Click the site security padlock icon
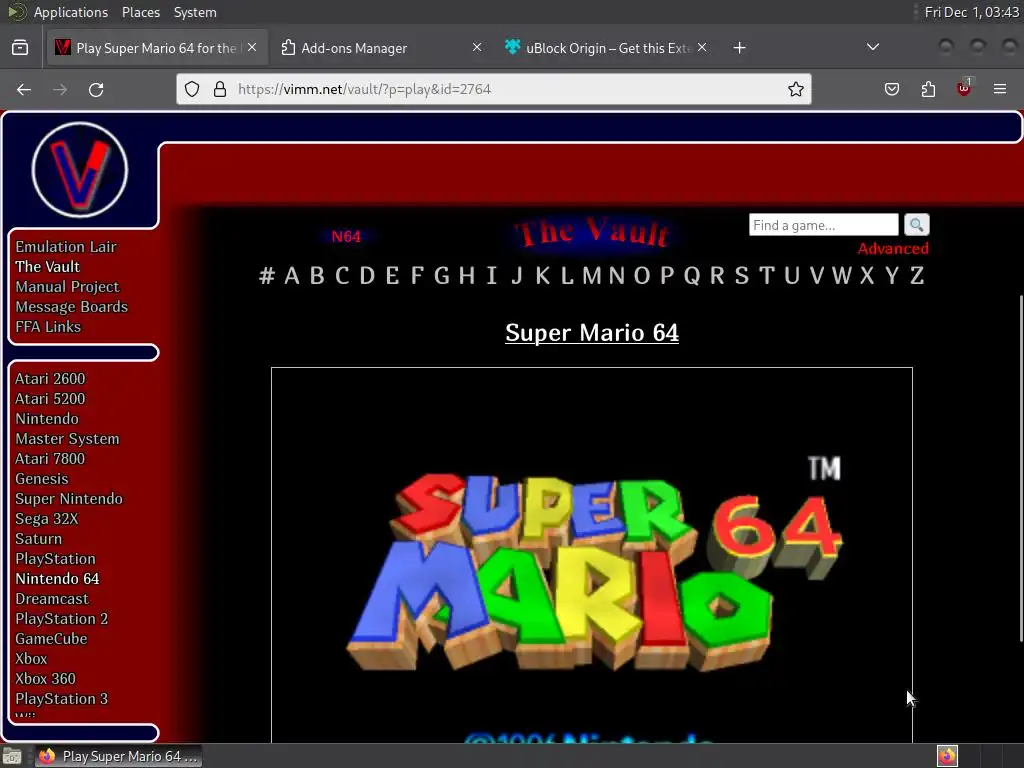 click(220, 89)
